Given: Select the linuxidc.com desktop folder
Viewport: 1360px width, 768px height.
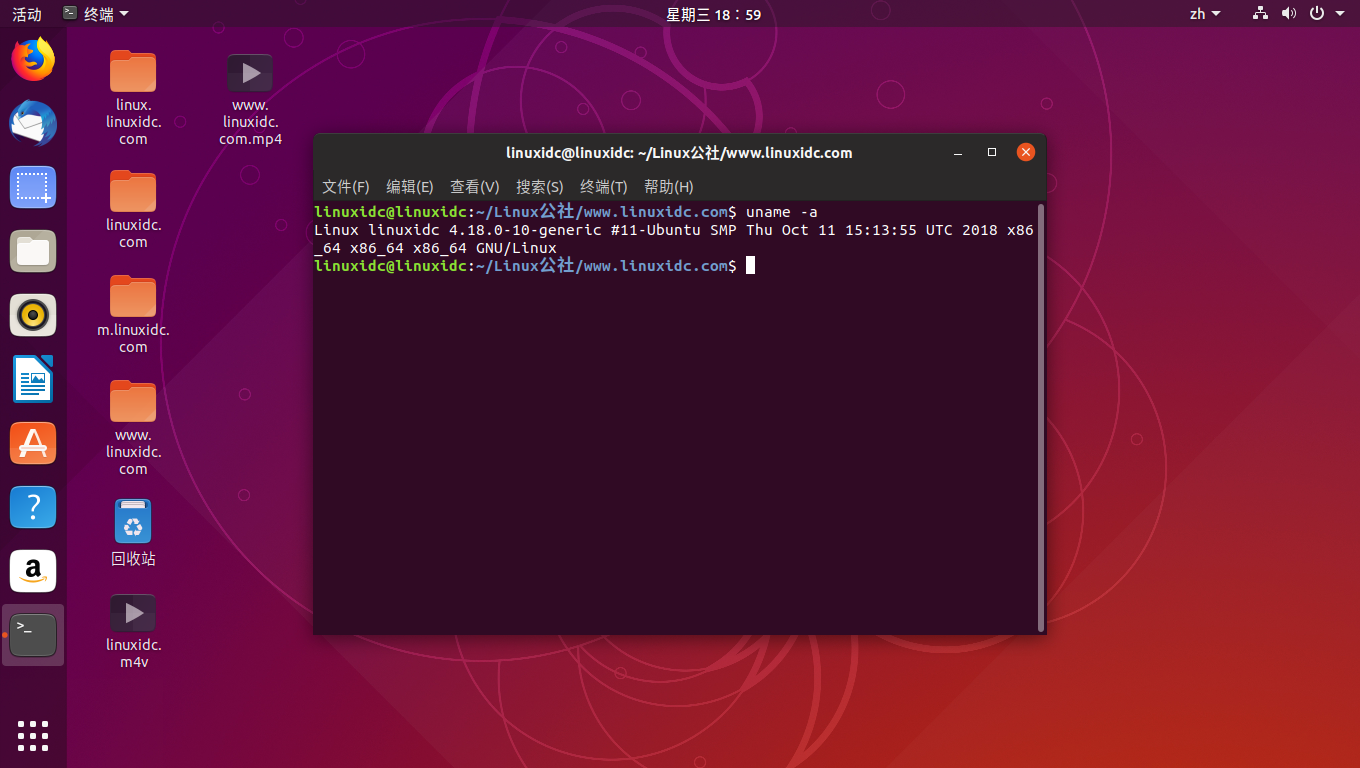Looking at the screenshot, I should [133, 209].
